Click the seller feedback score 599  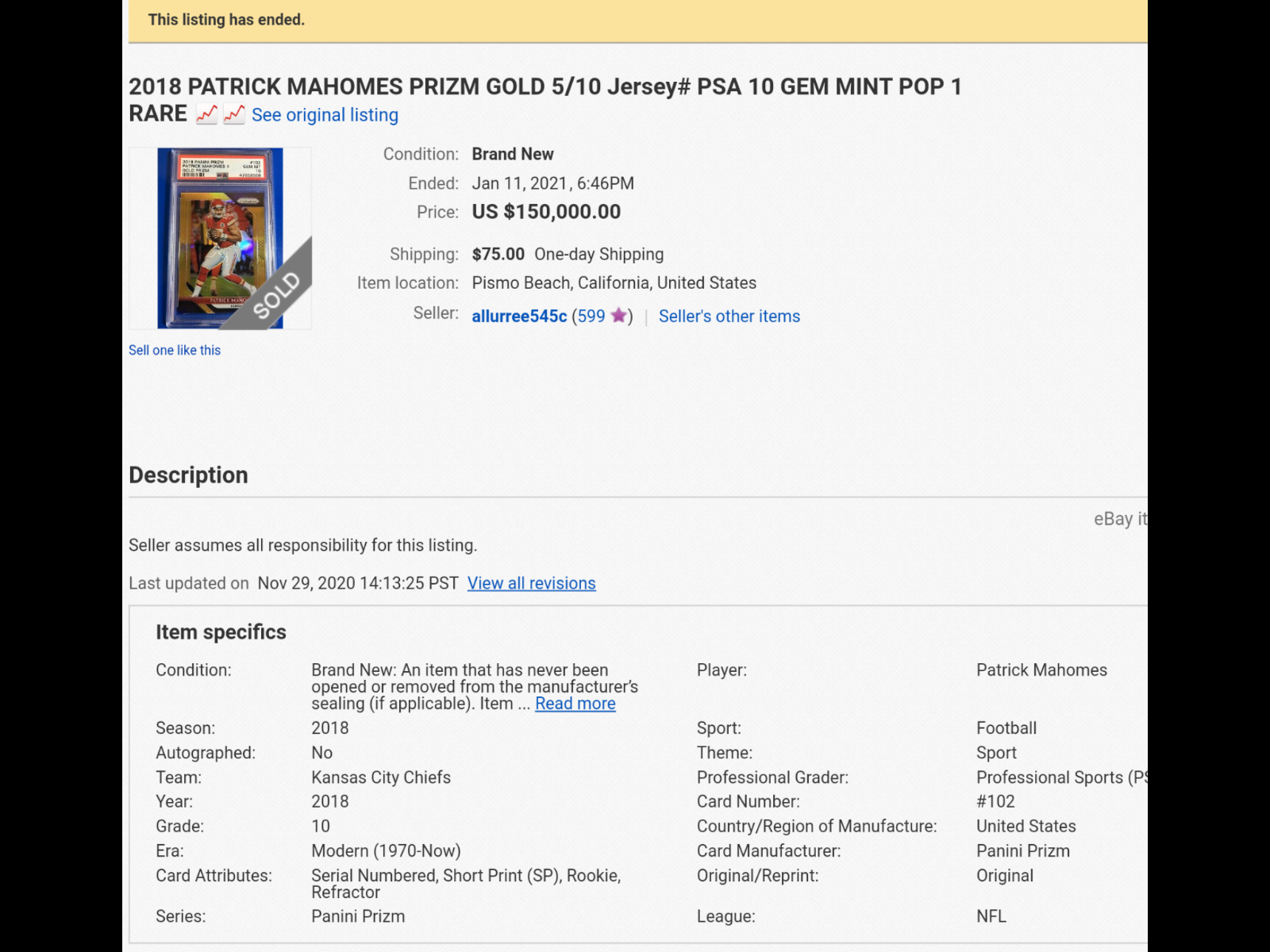[591, 316]
